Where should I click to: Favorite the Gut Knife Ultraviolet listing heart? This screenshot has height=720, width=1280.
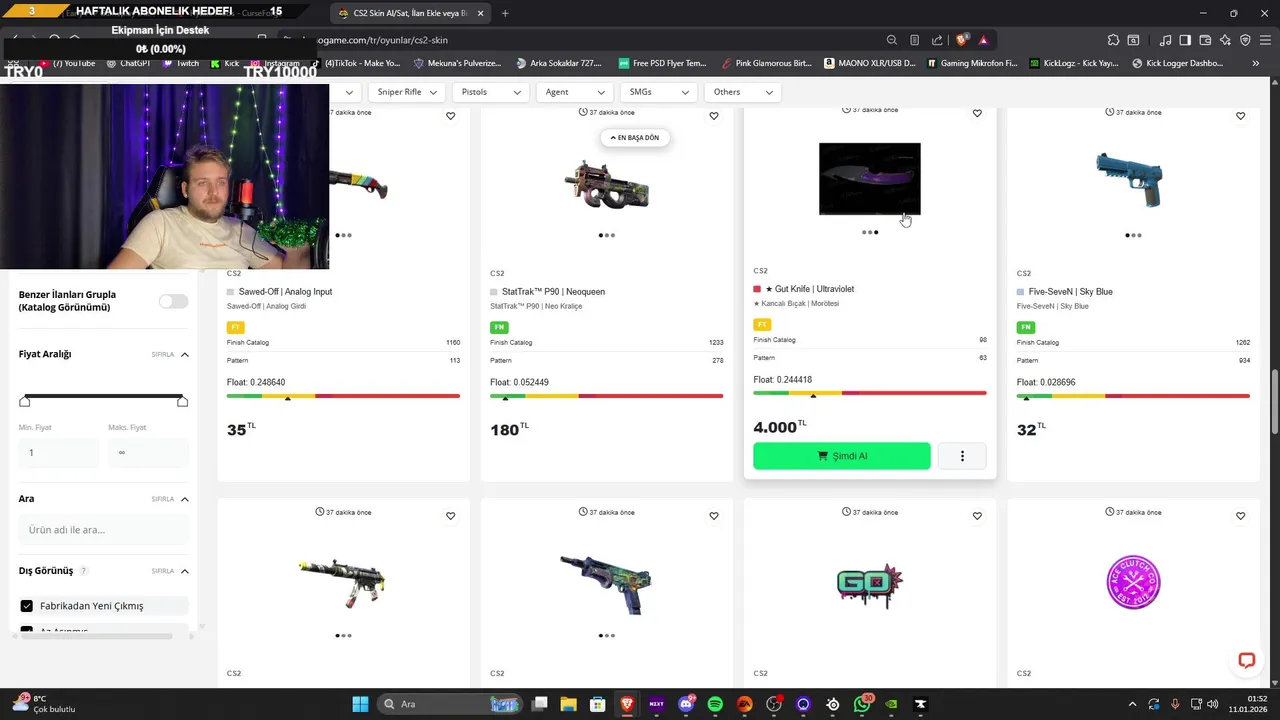click(x=977, y=113)
